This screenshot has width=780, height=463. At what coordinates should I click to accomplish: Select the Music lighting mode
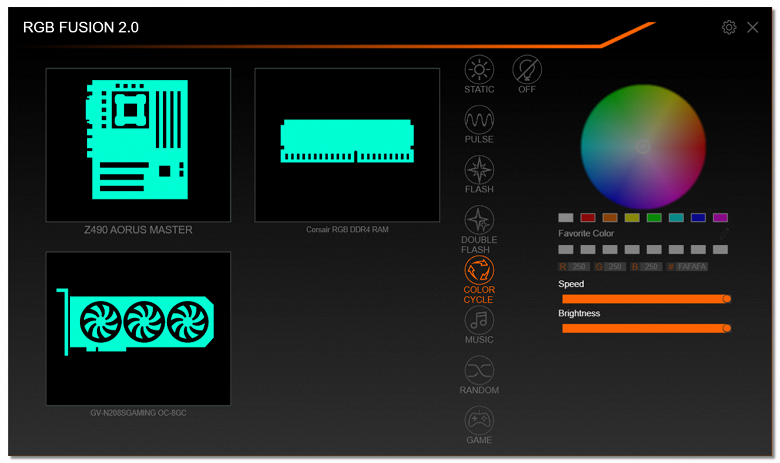[479, 320]
